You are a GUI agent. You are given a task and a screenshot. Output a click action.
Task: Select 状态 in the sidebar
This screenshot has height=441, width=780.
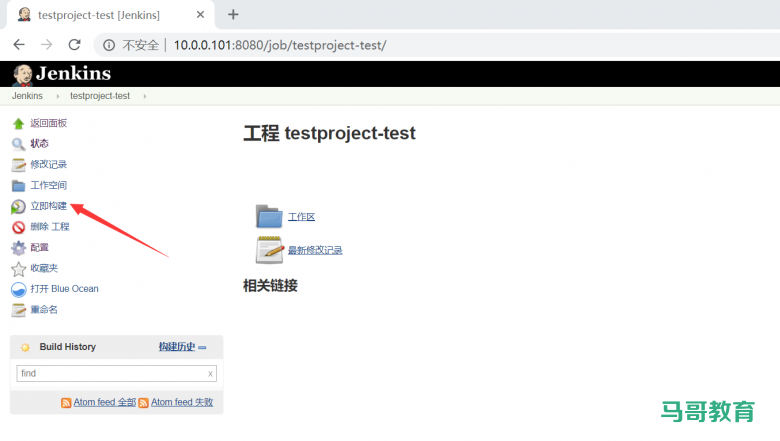[x=39, y=144]
